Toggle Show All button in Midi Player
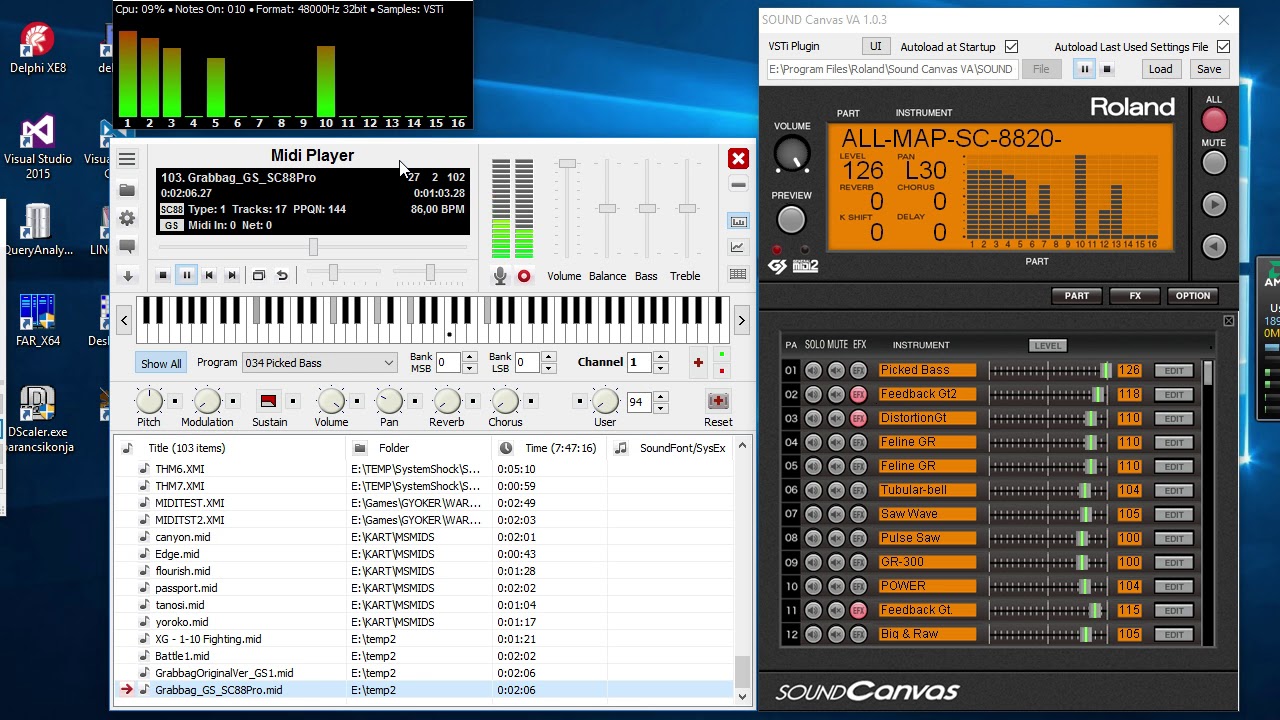 [161, 363]
